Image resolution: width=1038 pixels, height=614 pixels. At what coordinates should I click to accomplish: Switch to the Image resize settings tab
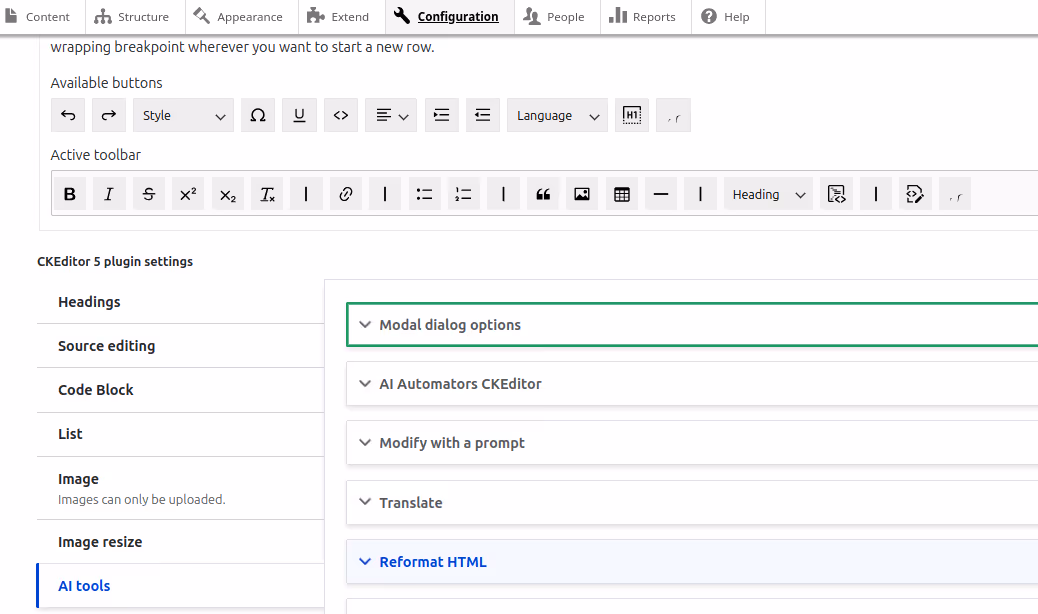(x=180, y=542)
